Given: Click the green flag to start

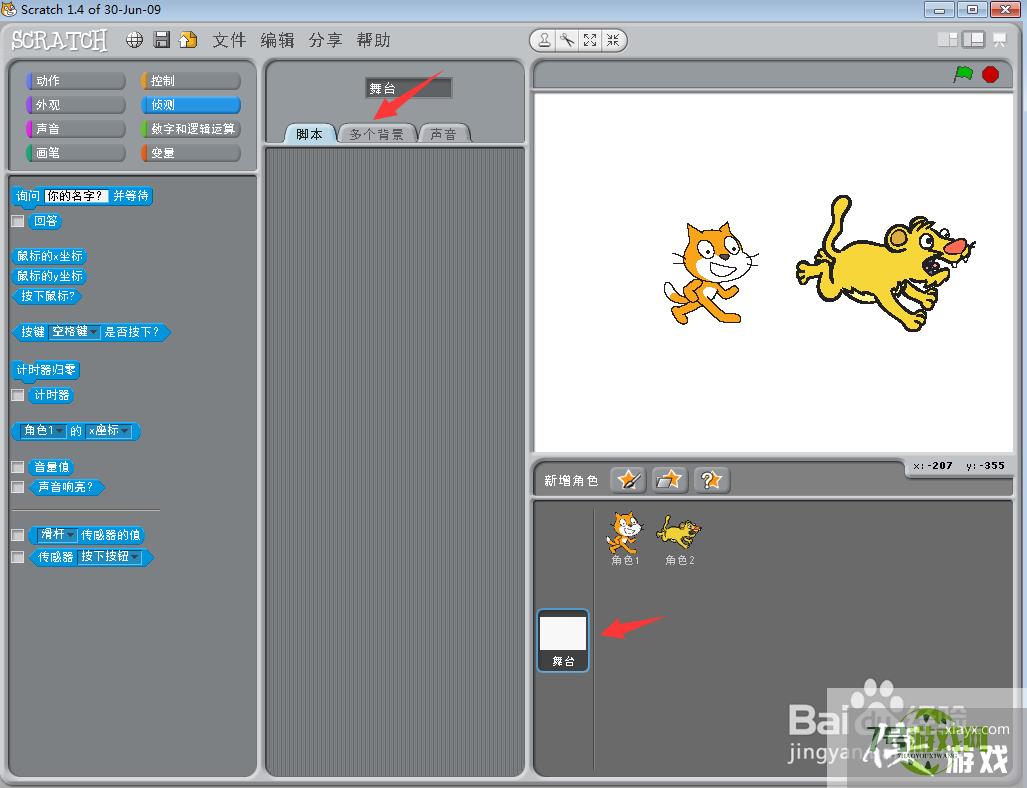Looking at the screenshot, I should 963,74.
